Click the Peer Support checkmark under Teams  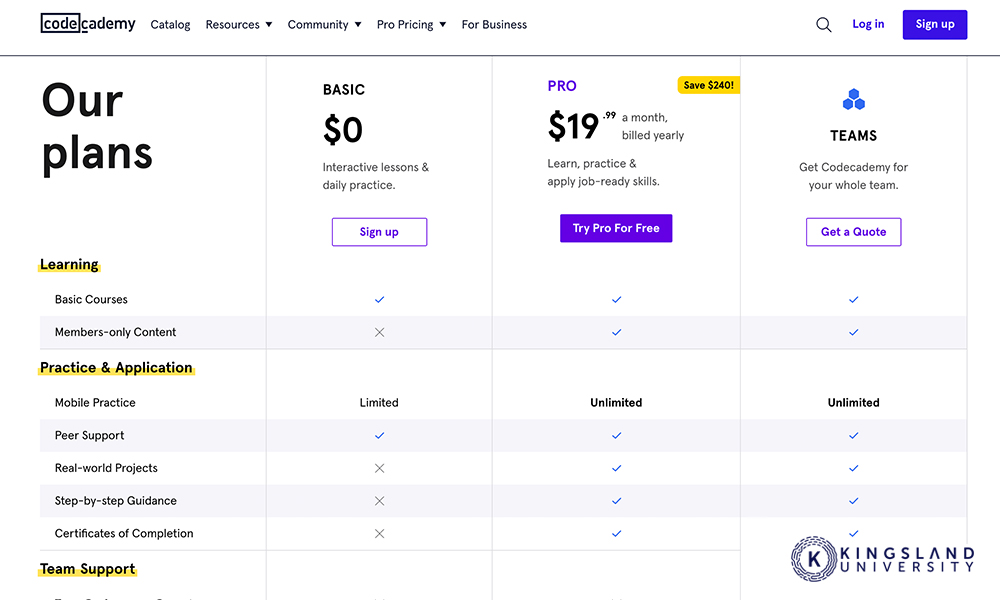click(x=853, y=435)
